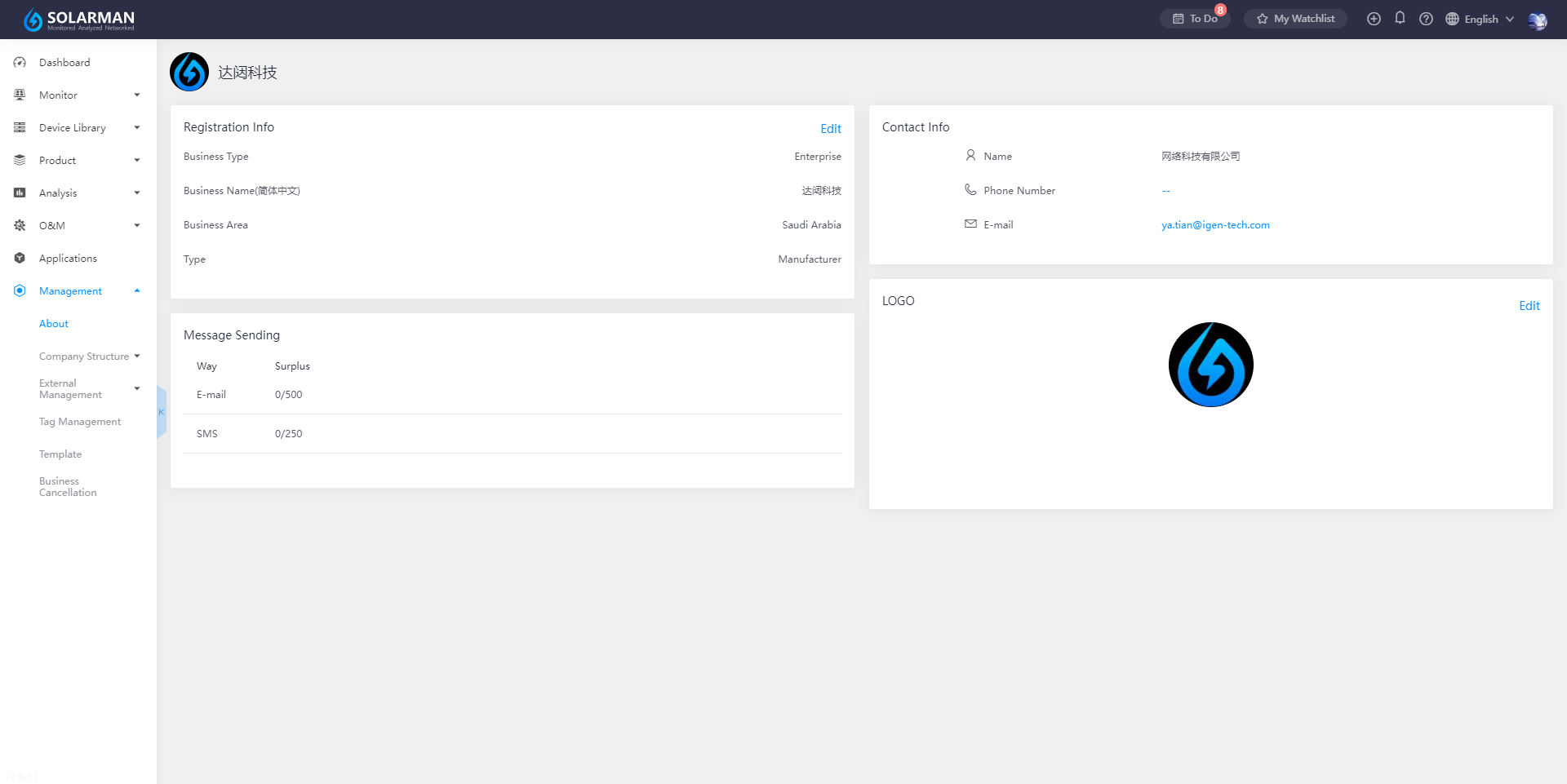Open the About page
This screenshot has height=784, width=1567.
54,324
